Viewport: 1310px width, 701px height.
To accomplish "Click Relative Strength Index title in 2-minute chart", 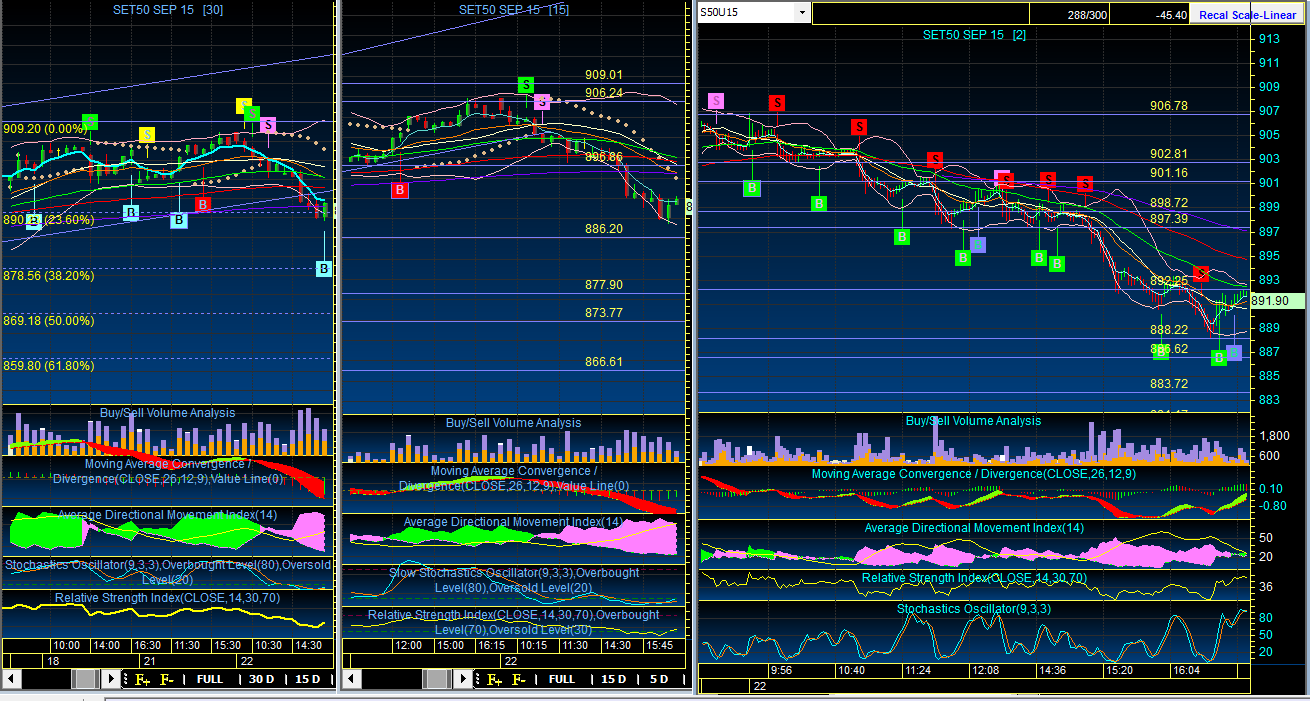I will (x=974, y=578).
